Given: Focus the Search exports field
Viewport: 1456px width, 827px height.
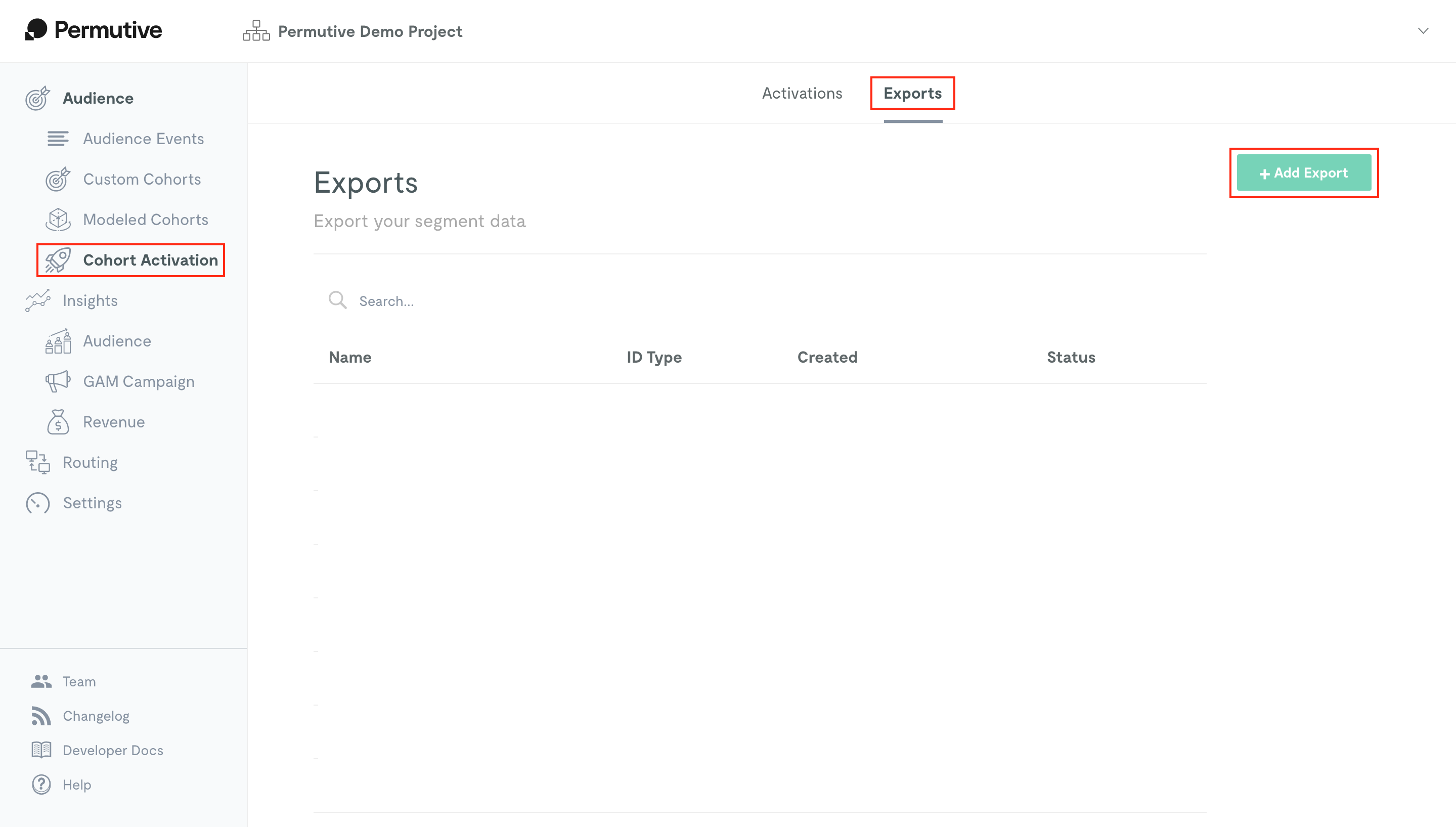Looking at the screenshot, I should point(760,300).
